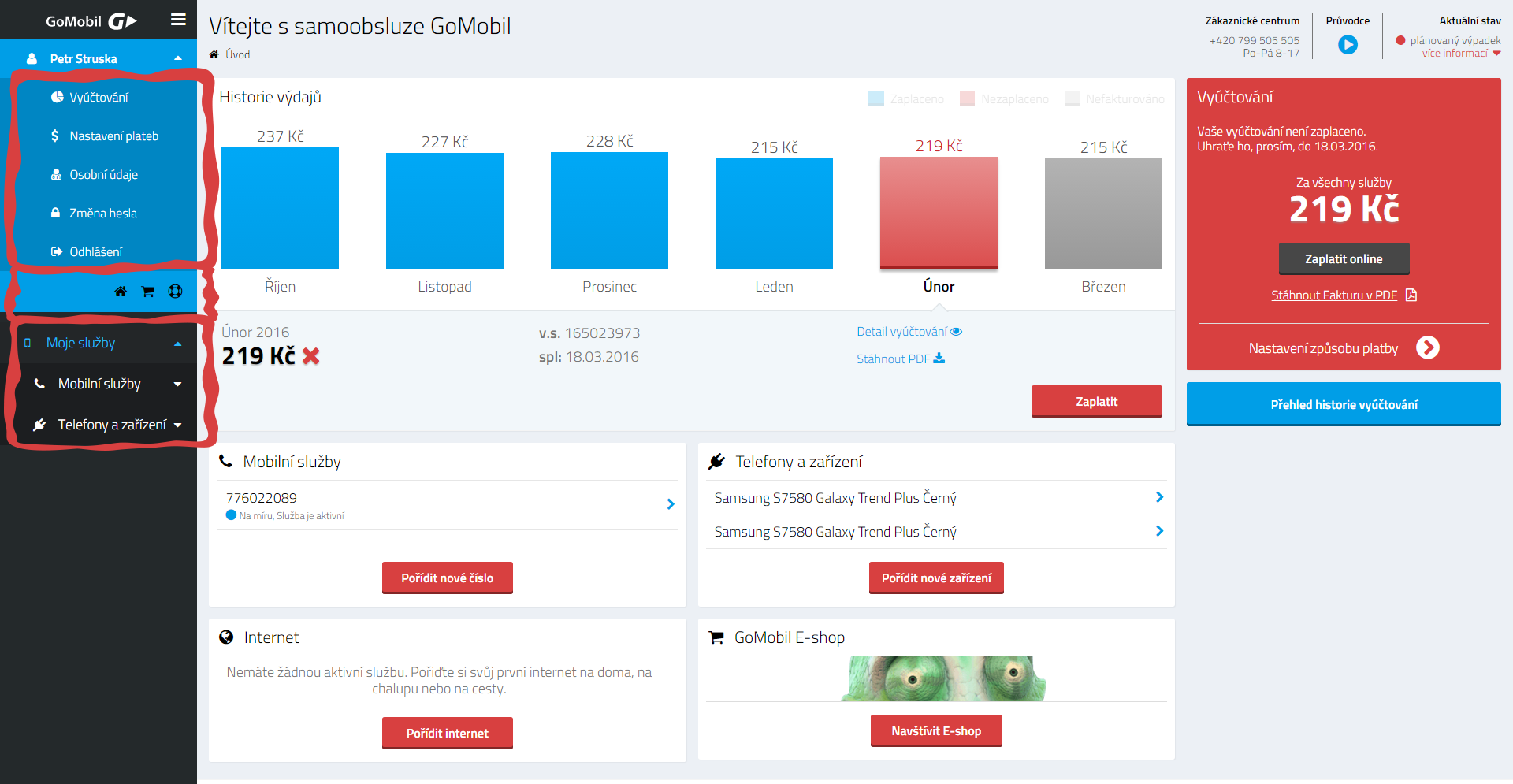The width and height of the screenshot is (1513, 784).
Task: Open the second Samsung S7580 Galaxy Trend row chevron
Action: [1159, 531]
